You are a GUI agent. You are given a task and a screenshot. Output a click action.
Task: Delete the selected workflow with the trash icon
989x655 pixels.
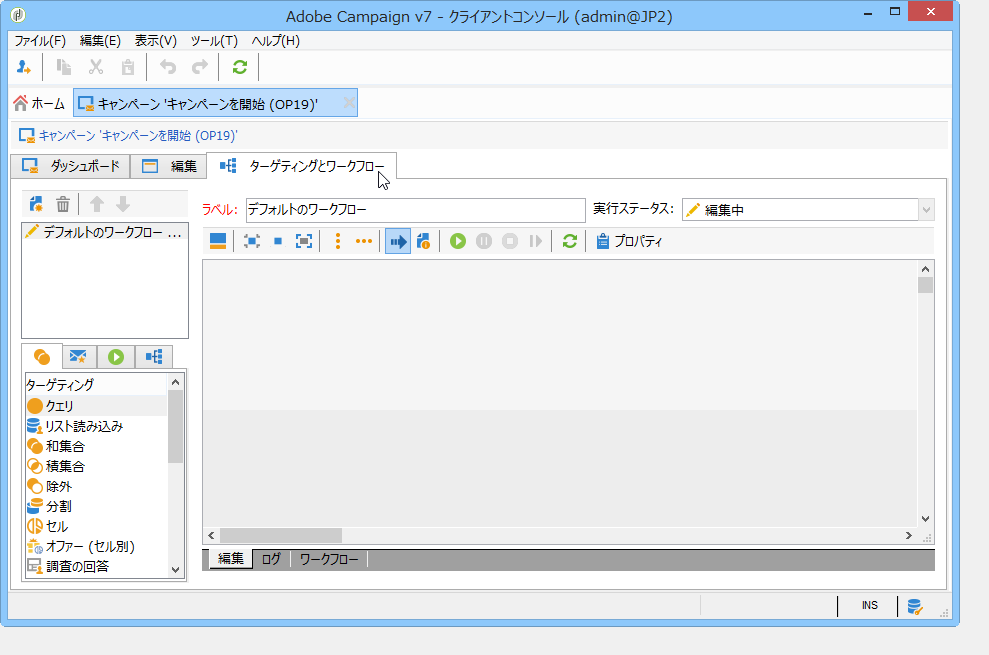click(63, 204)
